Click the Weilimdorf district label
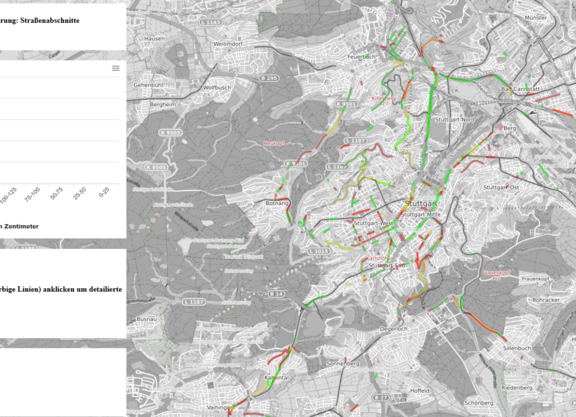 click(x=228, y=44)
